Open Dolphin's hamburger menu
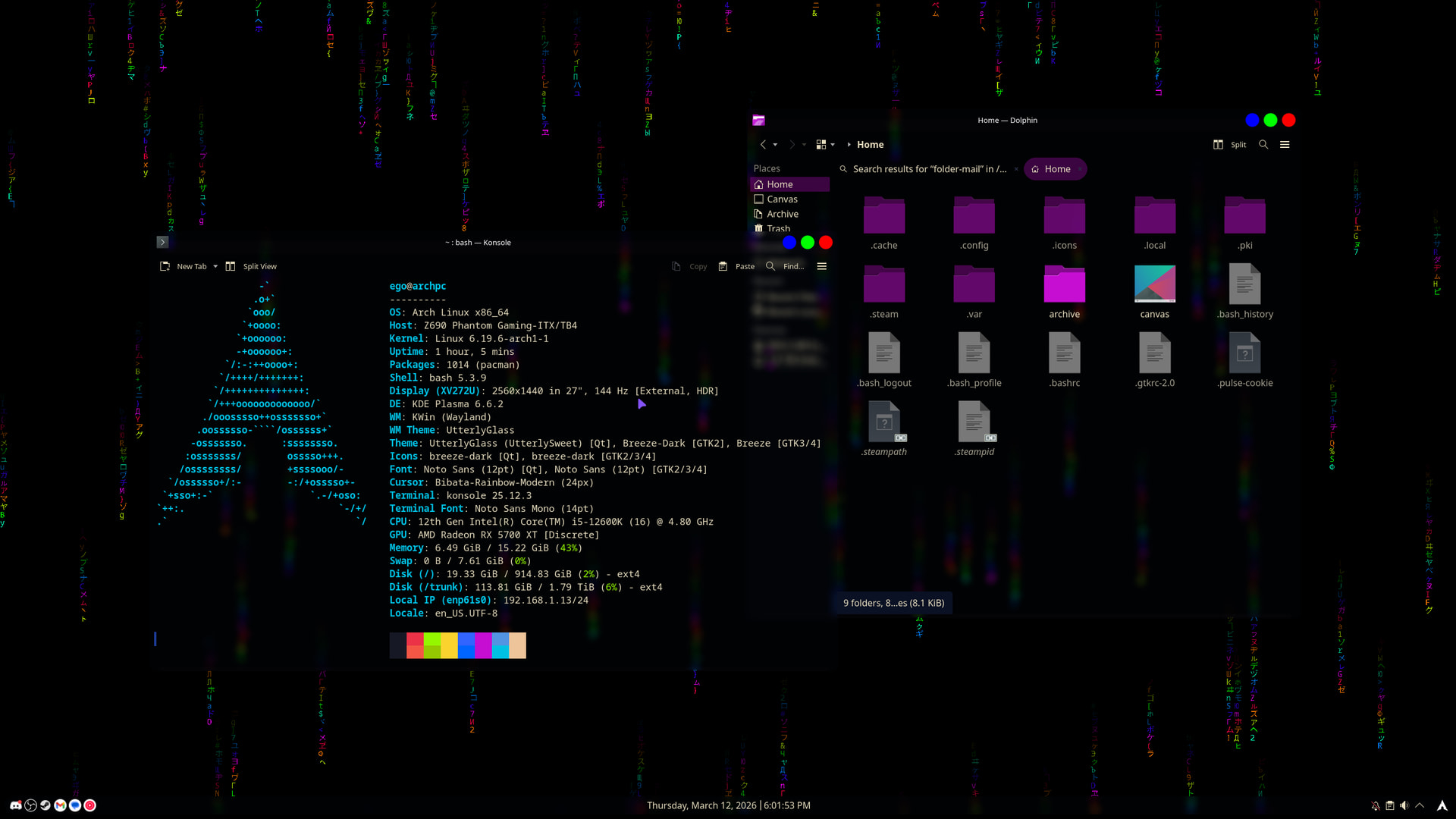1456x819 pixels. (x=1285, y=144)
